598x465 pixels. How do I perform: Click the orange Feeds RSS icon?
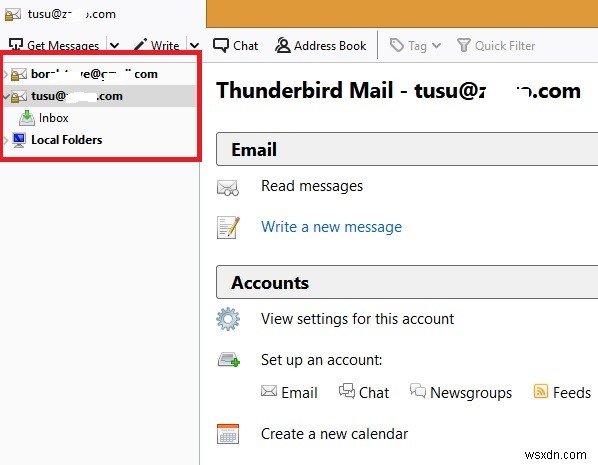click(540, 391)
